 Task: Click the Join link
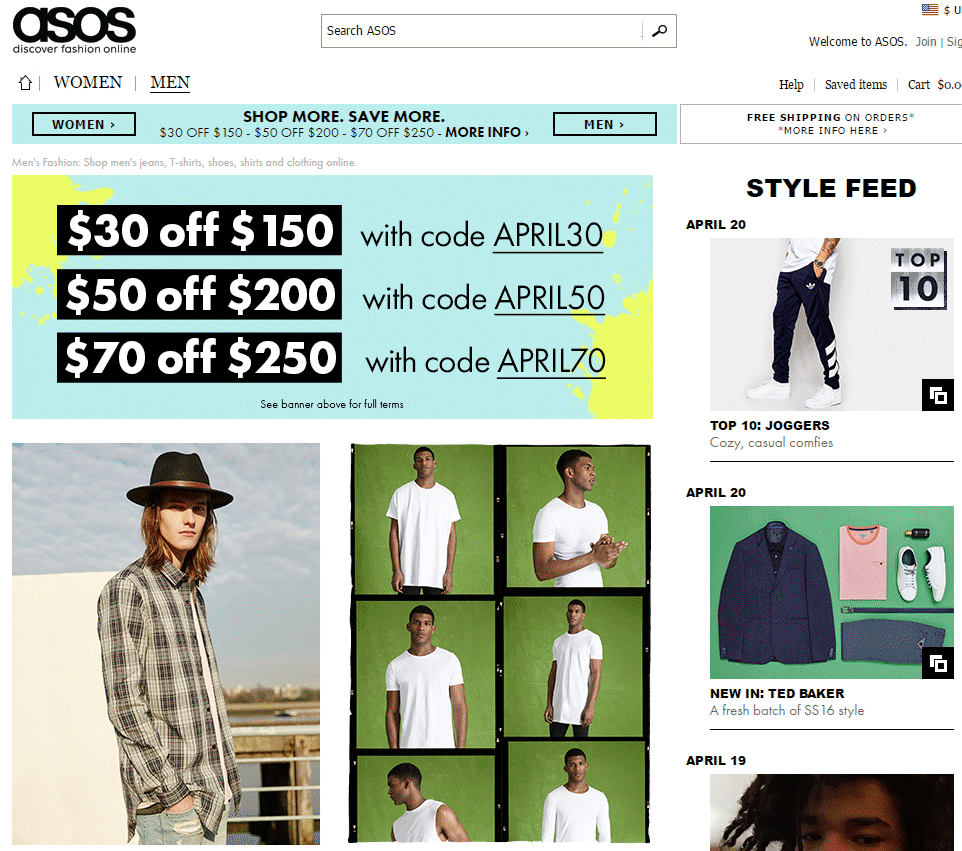pyautogui.click(x=926, y=42)
